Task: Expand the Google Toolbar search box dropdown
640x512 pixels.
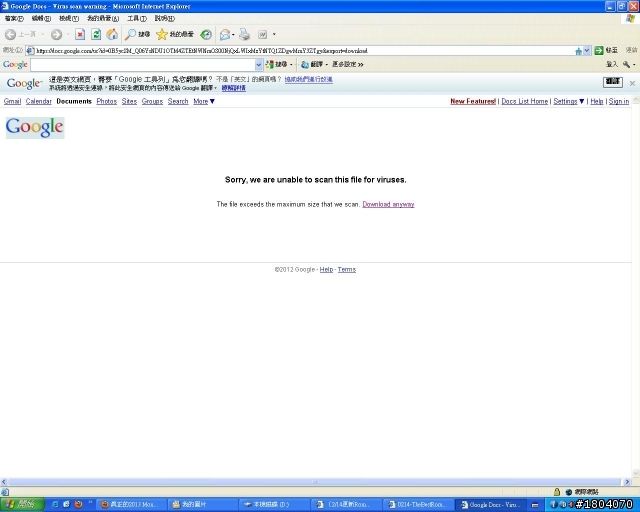Action: [x=258, y=65]
